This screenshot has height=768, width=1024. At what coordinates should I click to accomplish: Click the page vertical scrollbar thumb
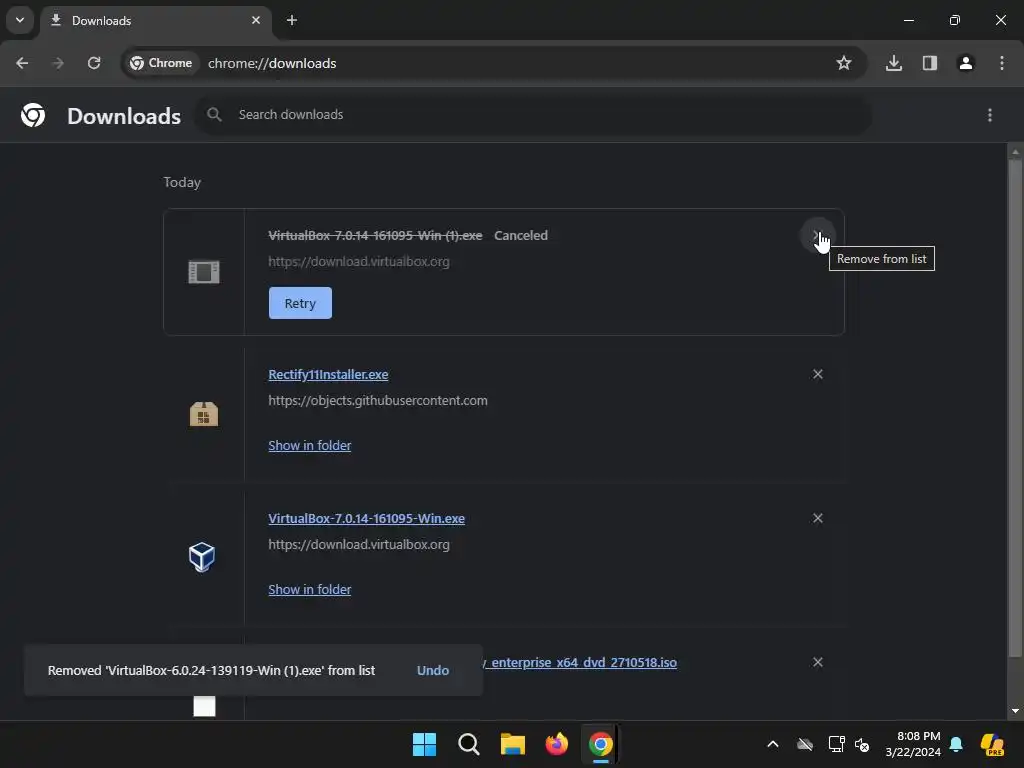(x=1015, y=408)
